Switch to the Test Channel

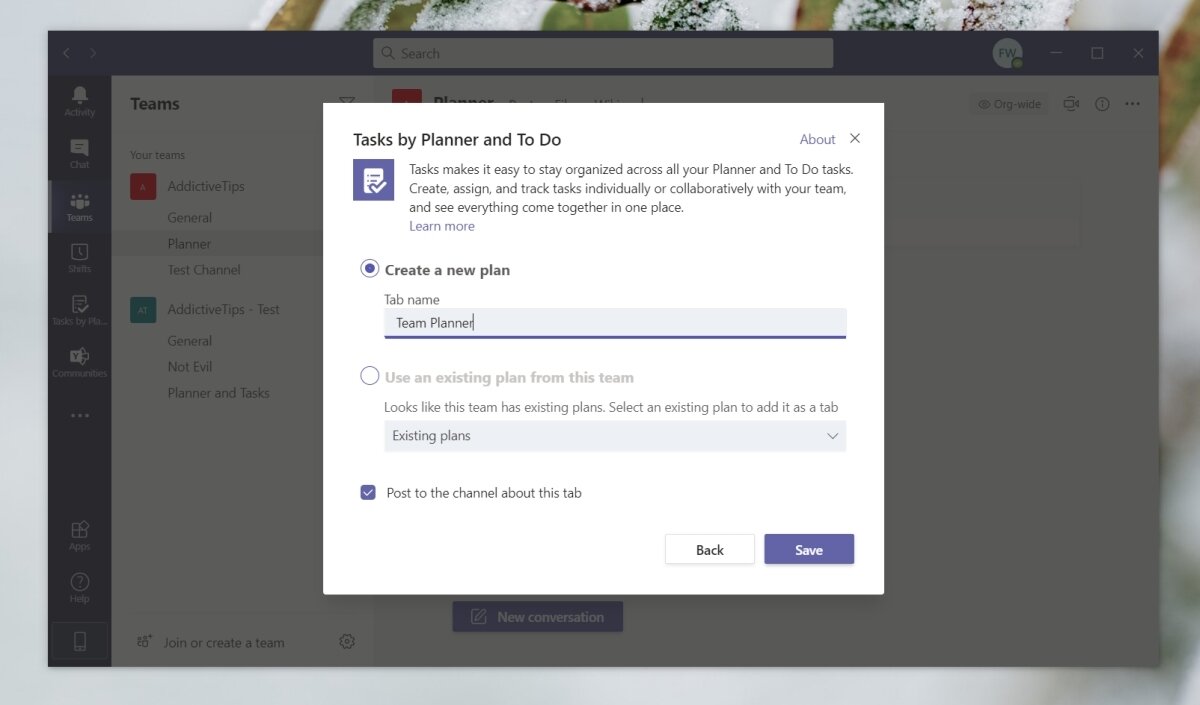(204, 269)
